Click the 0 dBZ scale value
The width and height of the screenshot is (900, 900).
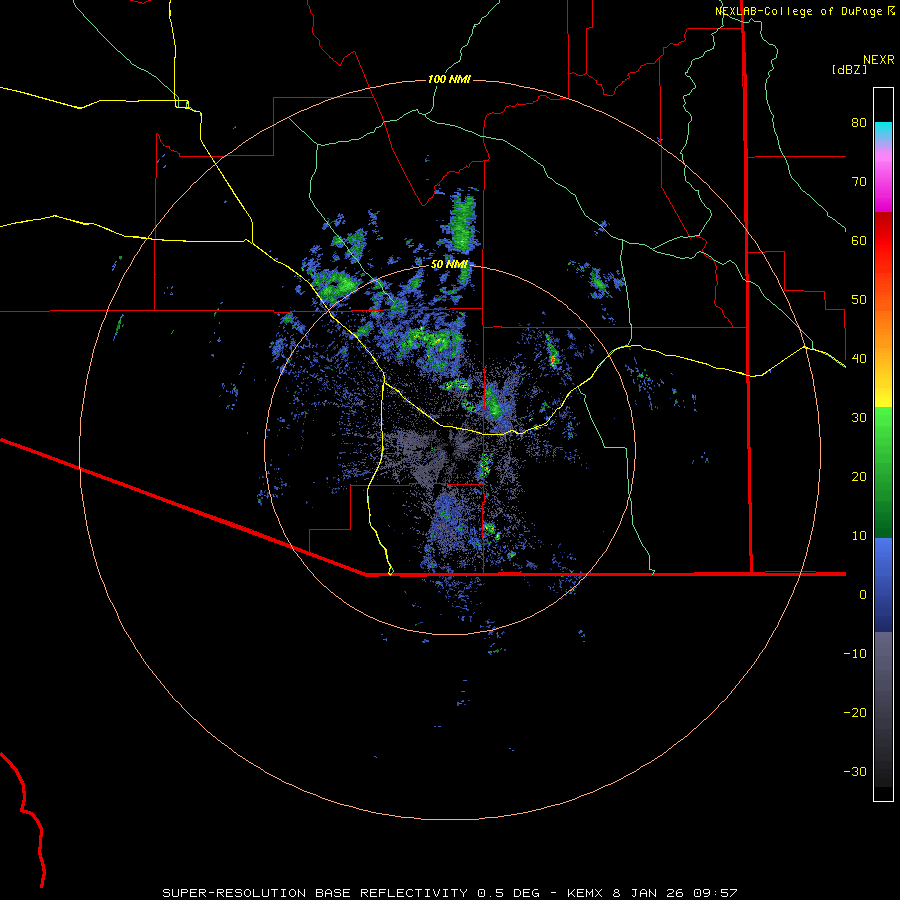tap(863, 595)
